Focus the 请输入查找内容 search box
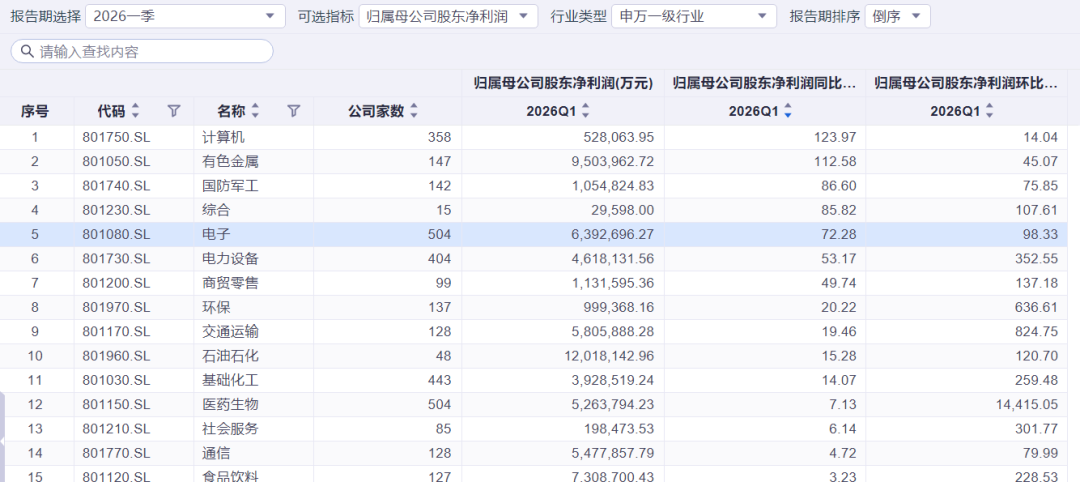 click(x=142, y=52)
